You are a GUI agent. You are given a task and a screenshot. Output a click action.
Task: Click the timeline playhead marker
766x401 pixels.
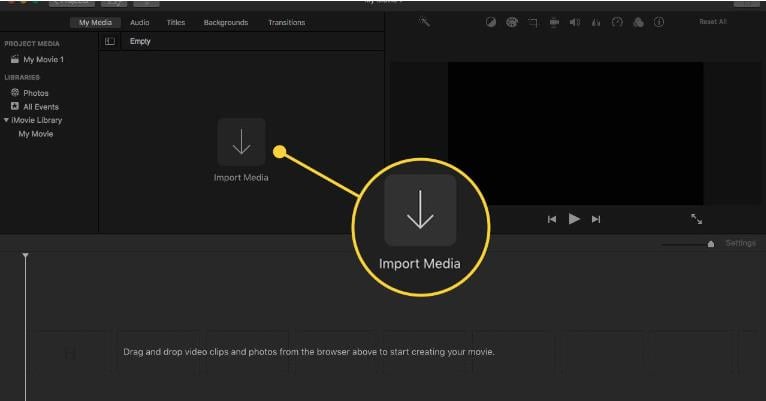pos(25,255)
